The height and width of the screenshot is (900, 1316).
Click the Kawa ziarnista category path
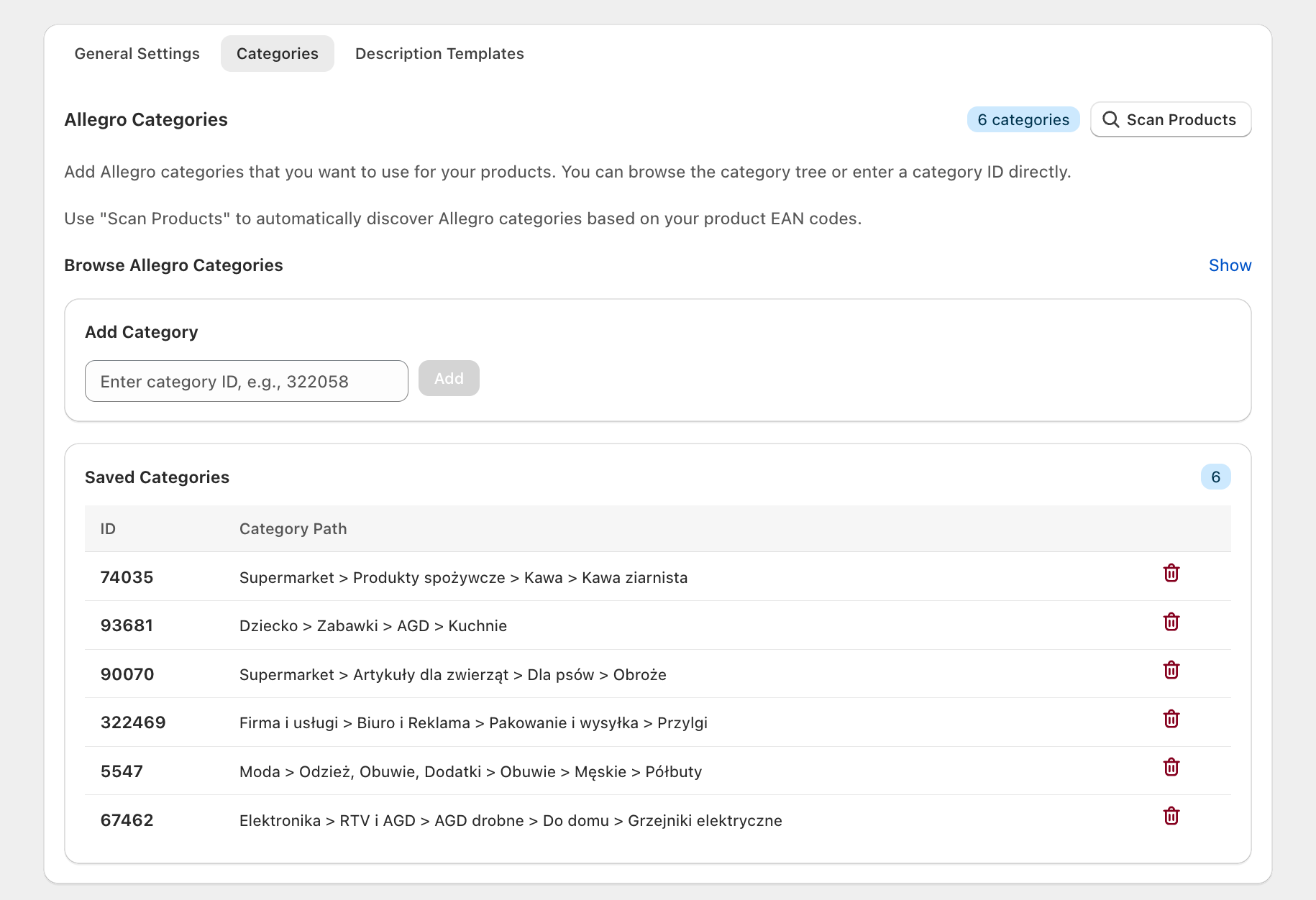pos(464,578)
